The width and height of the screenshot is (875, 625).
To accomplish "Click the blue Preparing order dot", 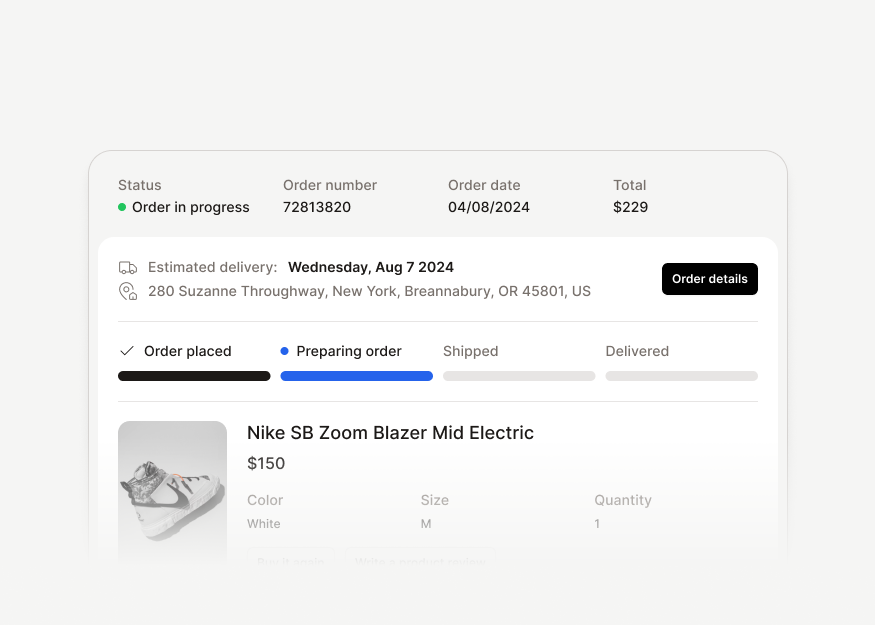I will tap(285, 351).
